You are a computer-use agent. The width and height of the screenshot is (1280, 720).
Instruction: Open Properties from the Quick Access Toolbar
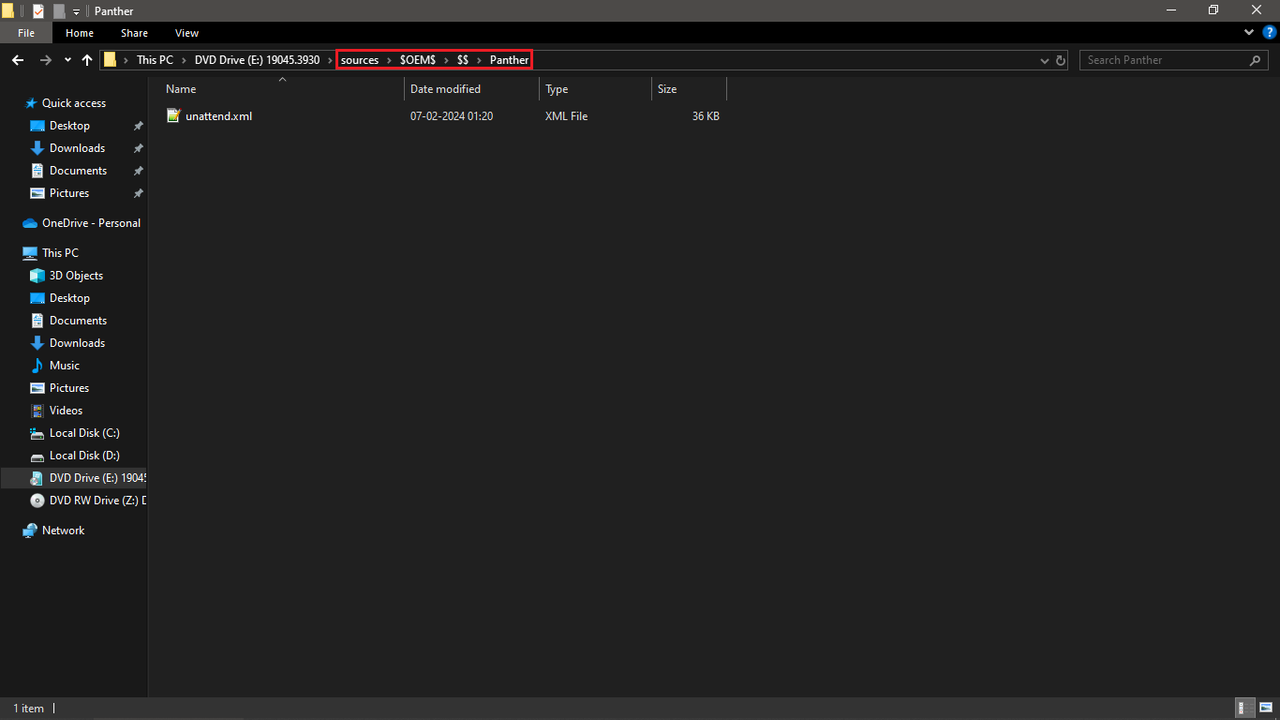coord(38,10)
